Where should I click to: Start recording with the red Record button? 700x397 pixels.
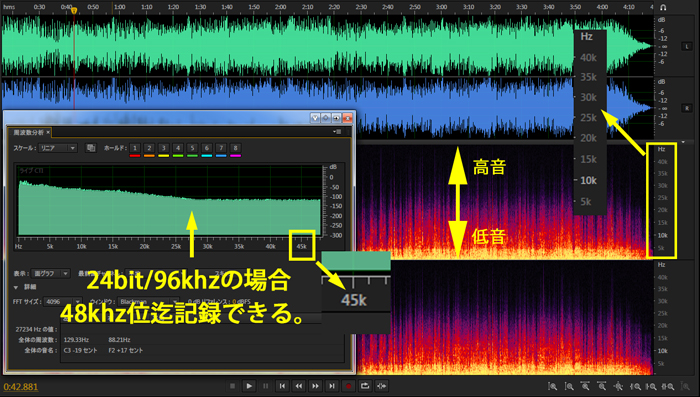point(348,386)
